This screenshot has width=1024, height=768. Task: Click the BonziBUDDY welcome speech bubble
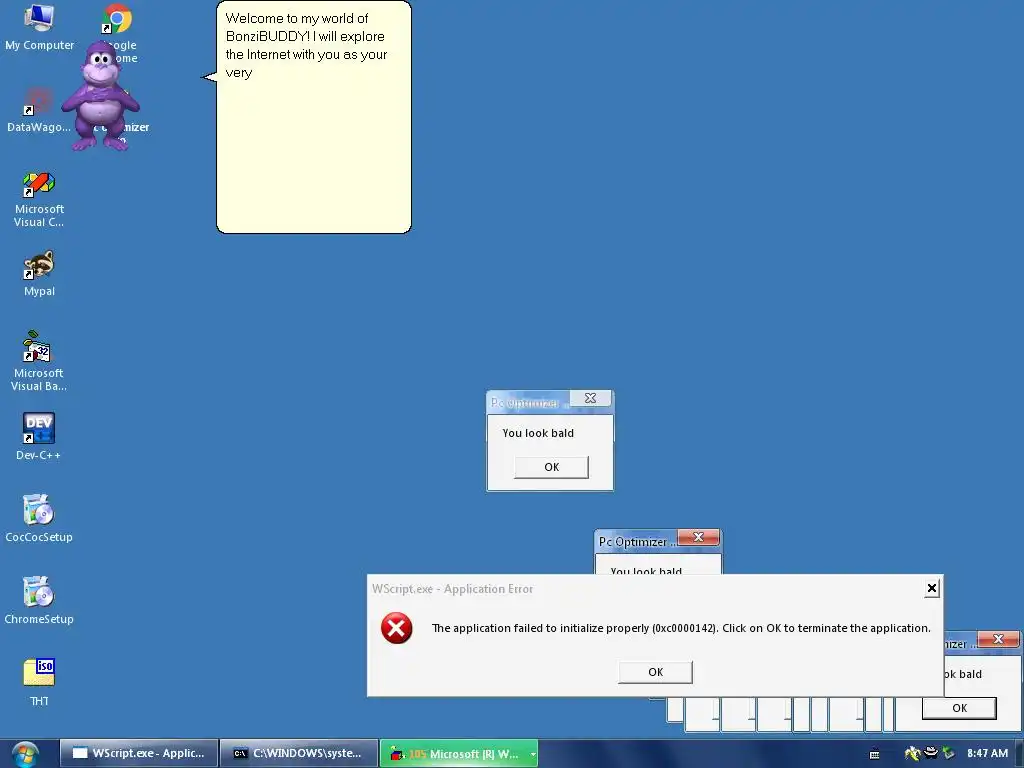[314, 117]
